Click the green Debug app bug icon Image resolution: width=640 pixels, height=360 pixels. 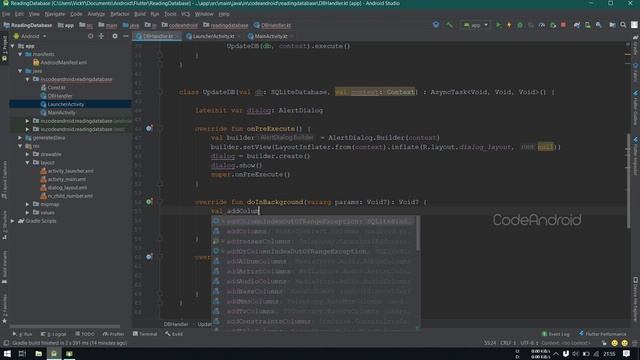click(x=520, y=25)
